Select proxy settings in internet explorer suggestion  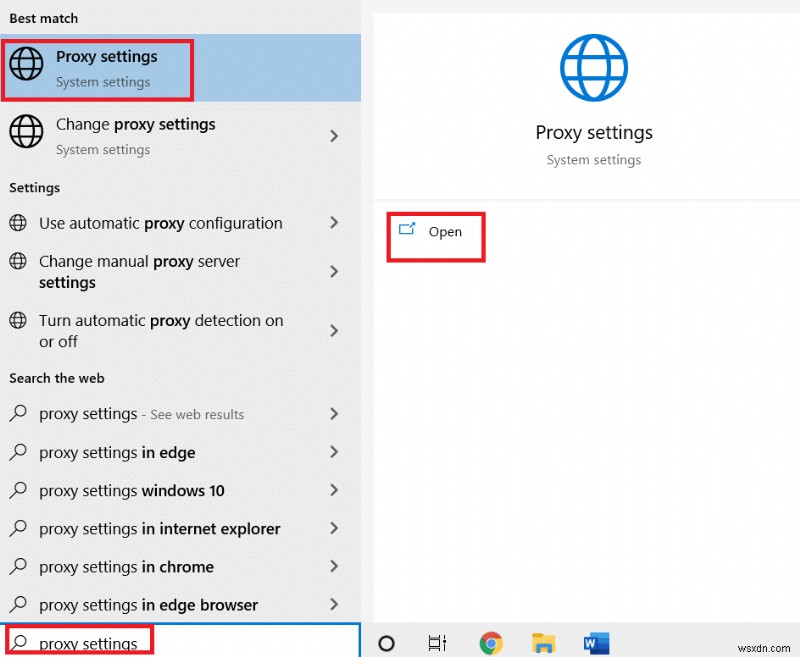click(157, 529)
